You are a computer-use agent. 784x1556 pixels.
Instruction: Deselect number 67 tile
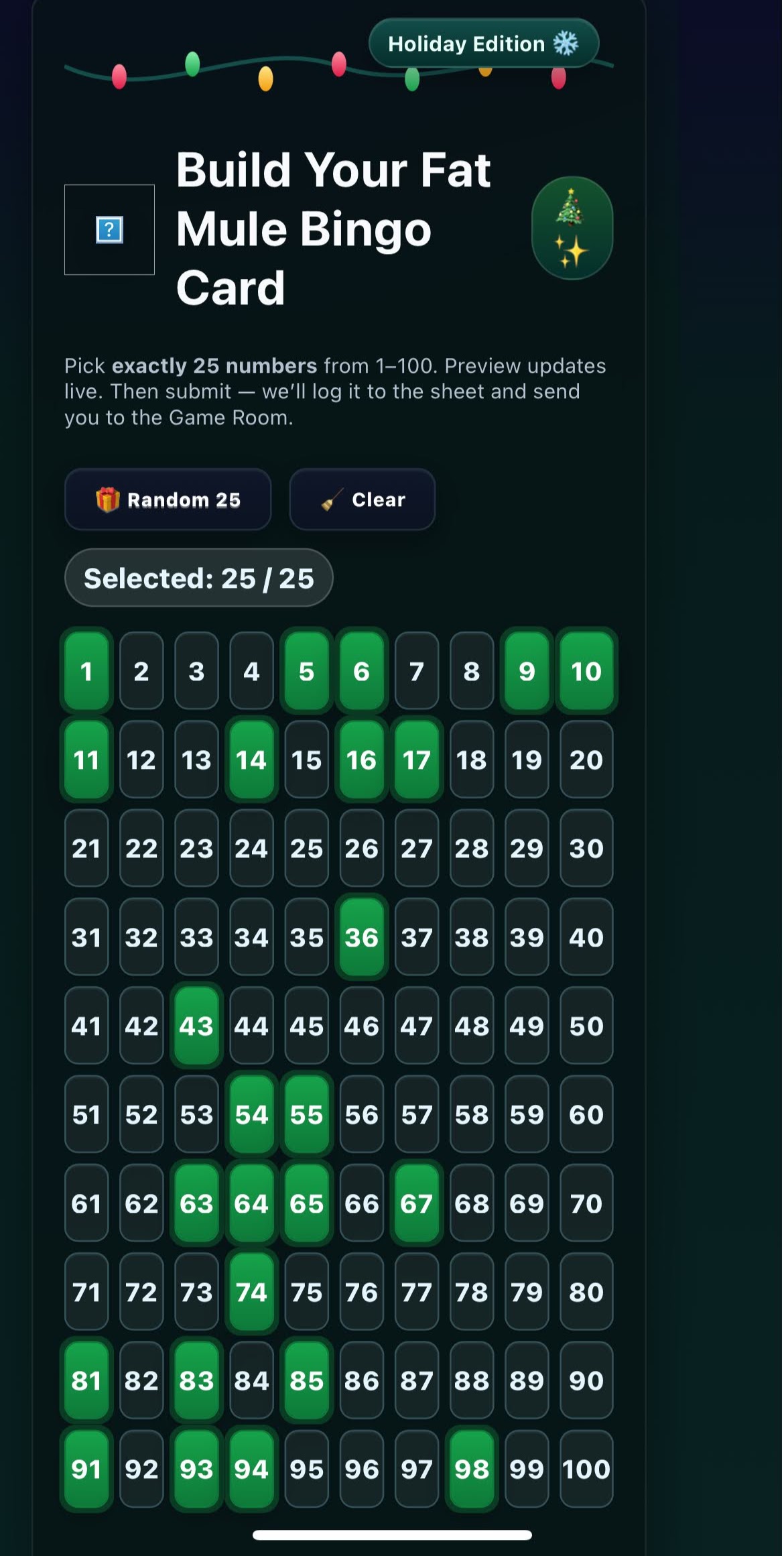pyautogui.click(x=416, y=1203)
